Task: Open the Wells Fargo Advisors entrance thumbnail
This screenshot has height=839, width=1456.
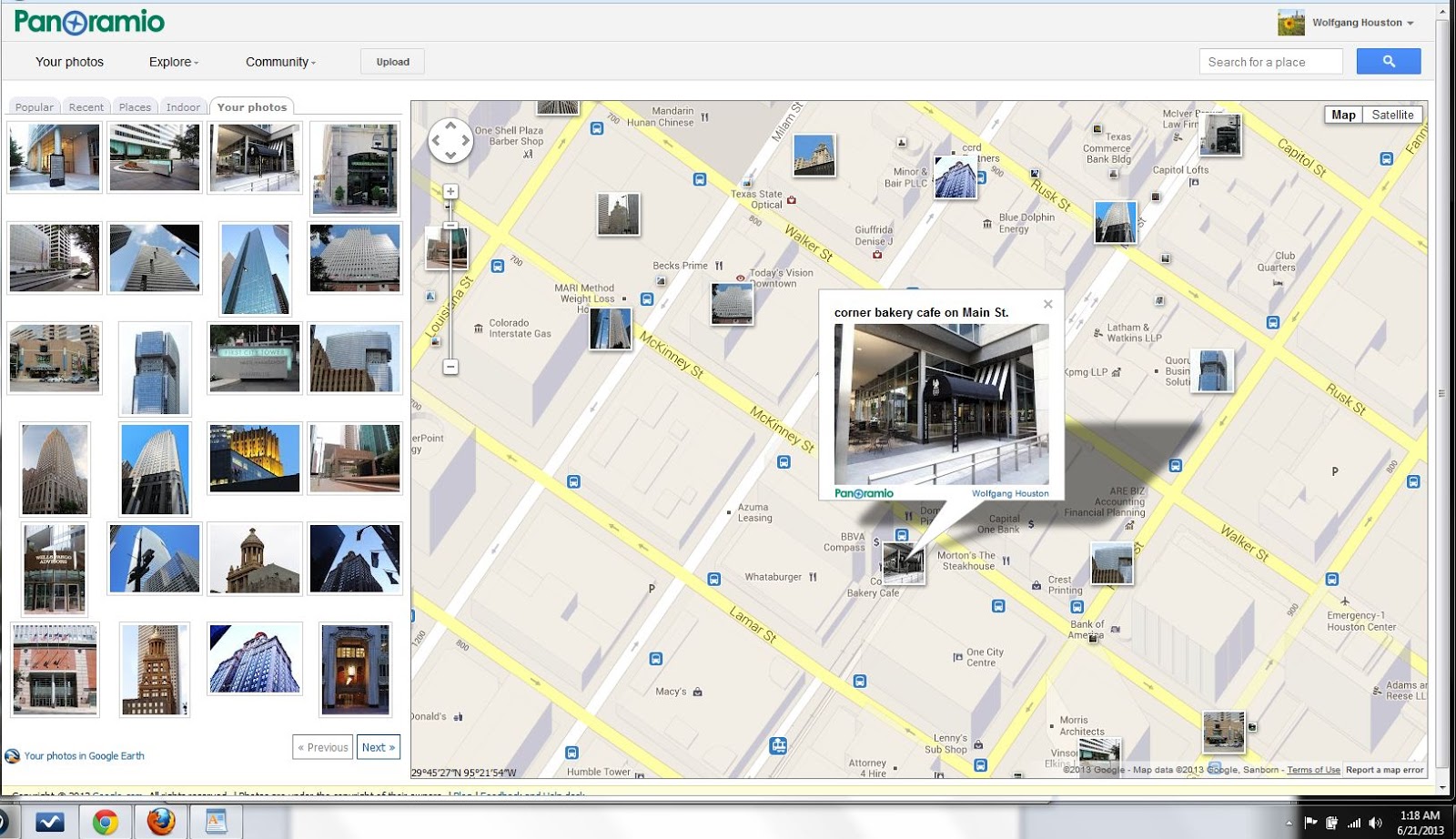Action: 55,570
